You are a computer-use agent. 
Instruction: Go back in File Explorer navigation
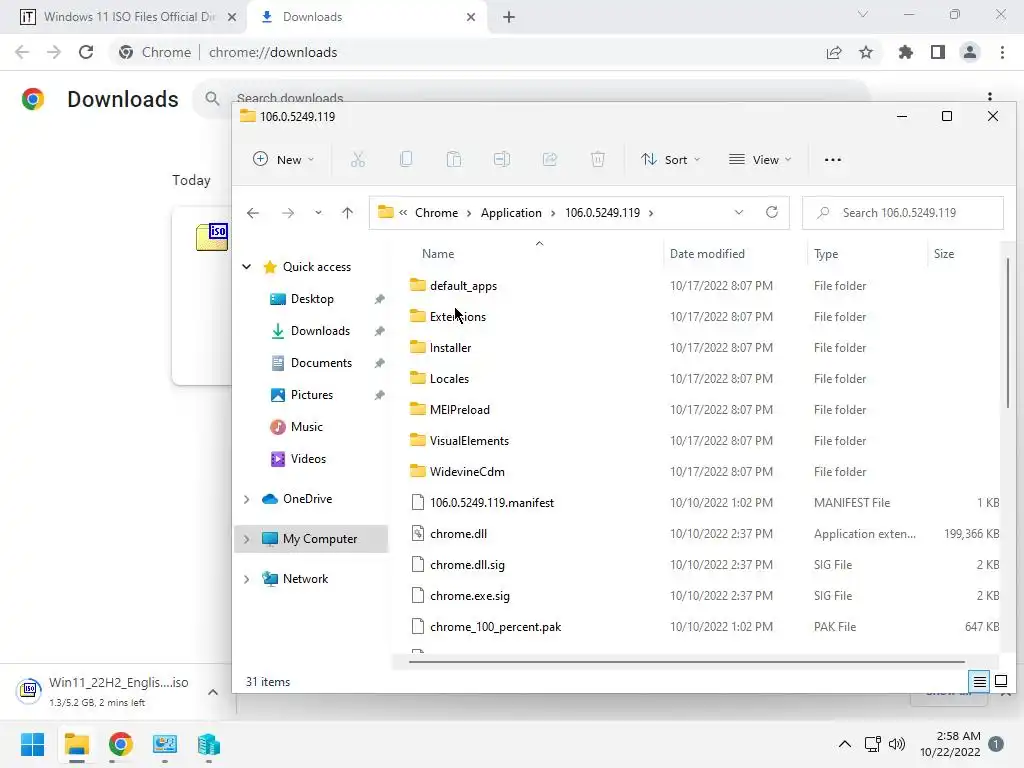pos(253,213)
